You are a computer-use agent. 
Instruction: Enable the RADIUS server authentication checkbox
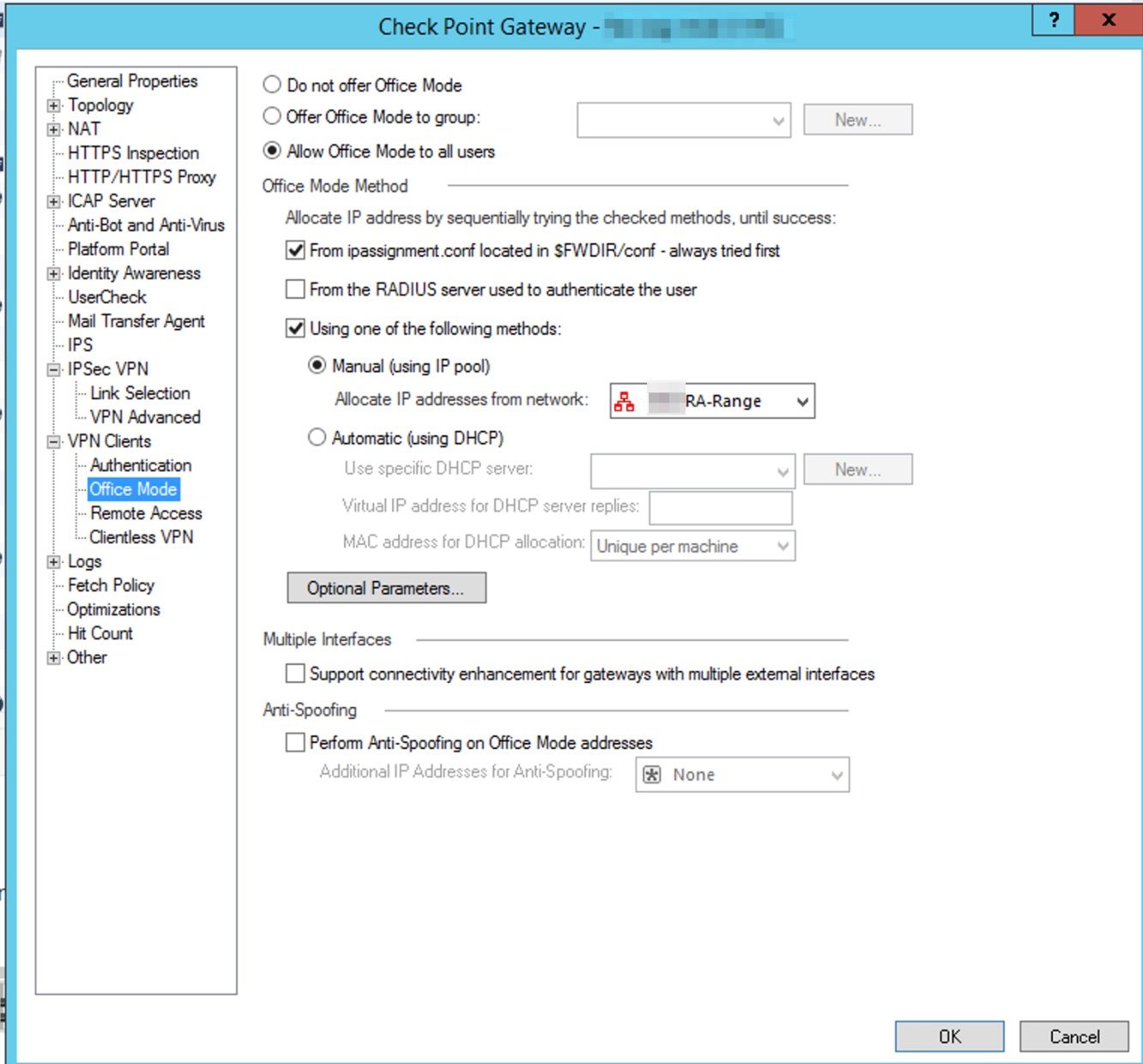tap(294, 290)
